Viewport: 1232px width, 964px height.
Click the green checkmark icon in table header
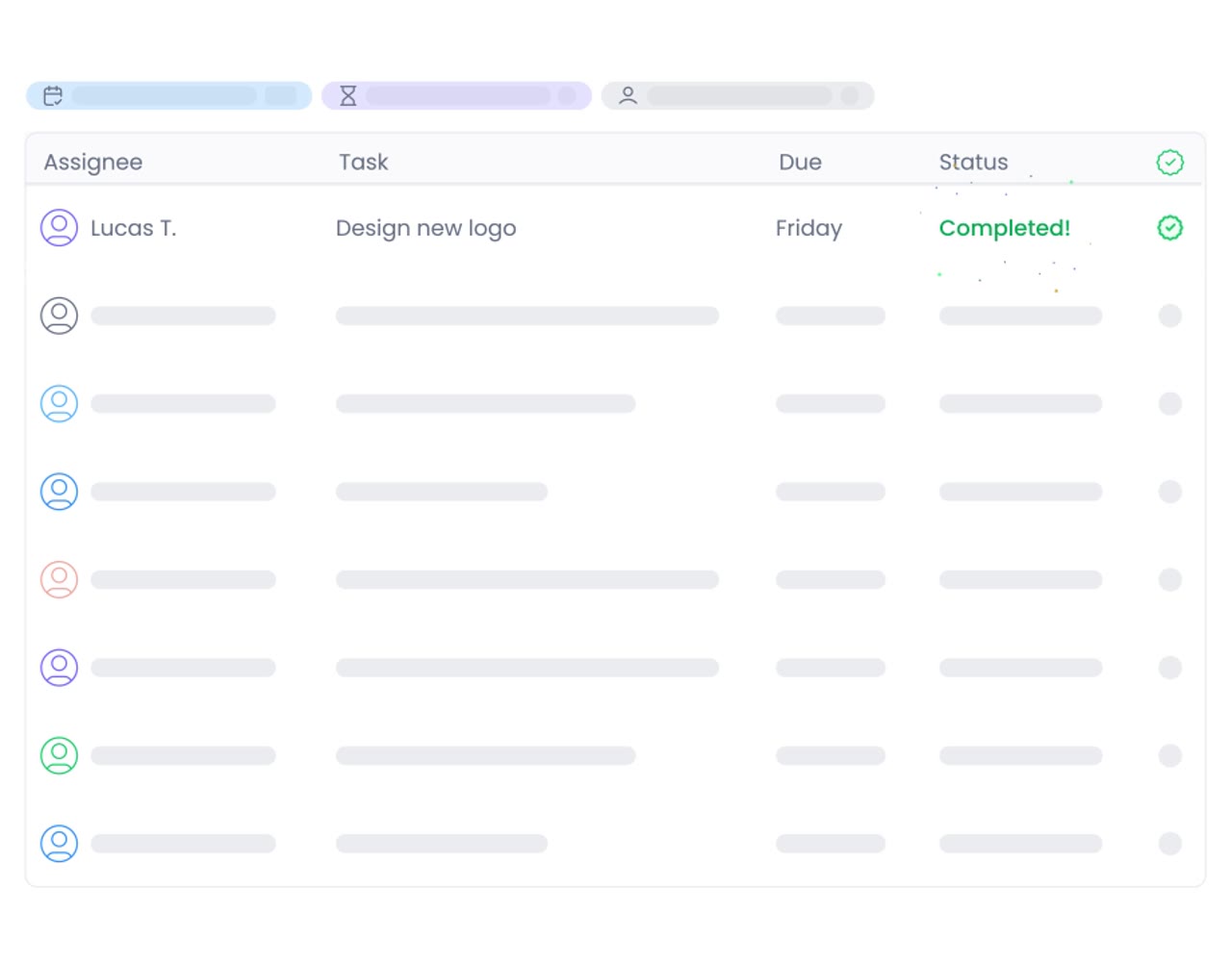coord(1169,163)
